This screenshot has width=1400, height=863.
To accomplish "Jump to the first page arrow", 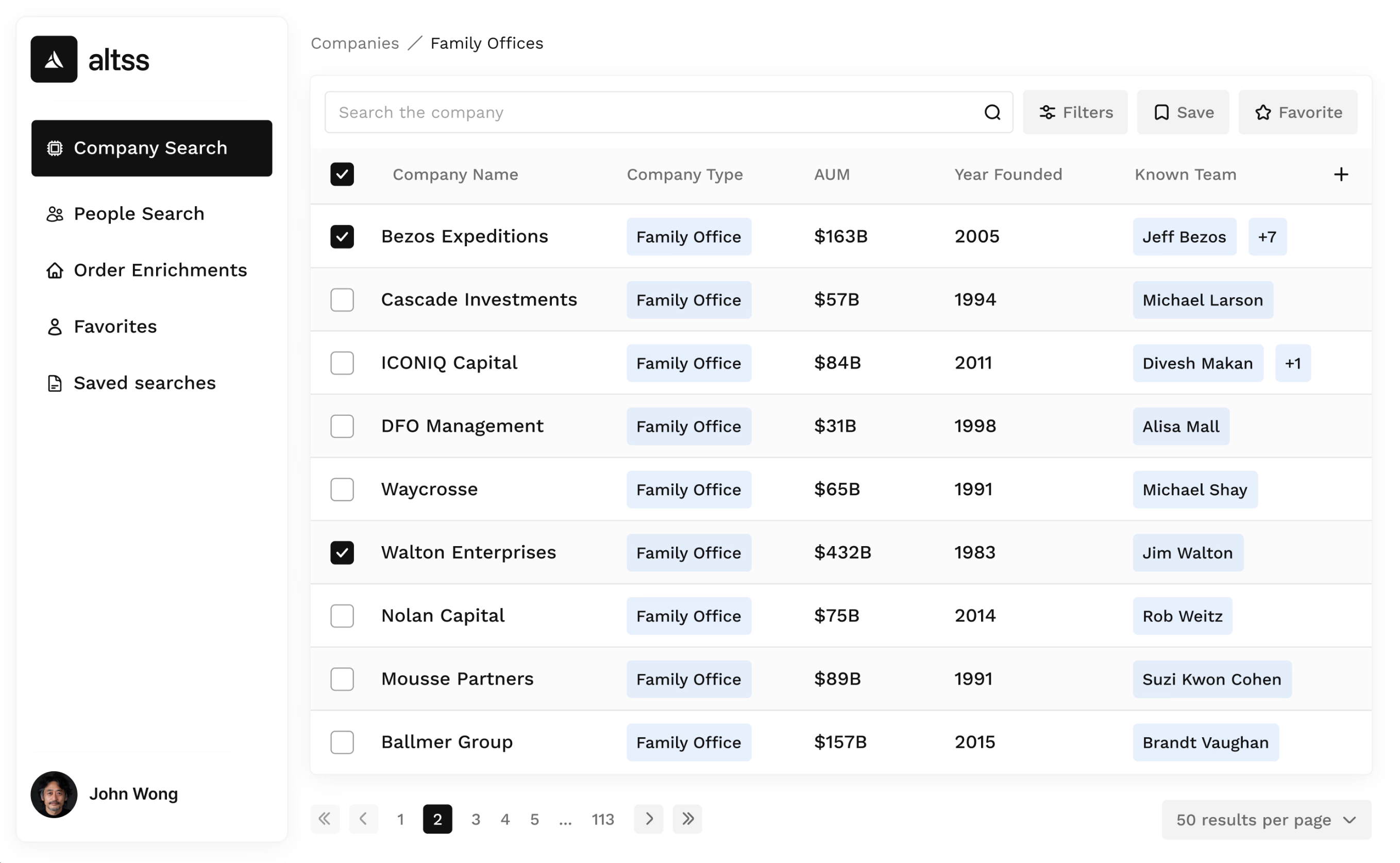I will [325, 819].
